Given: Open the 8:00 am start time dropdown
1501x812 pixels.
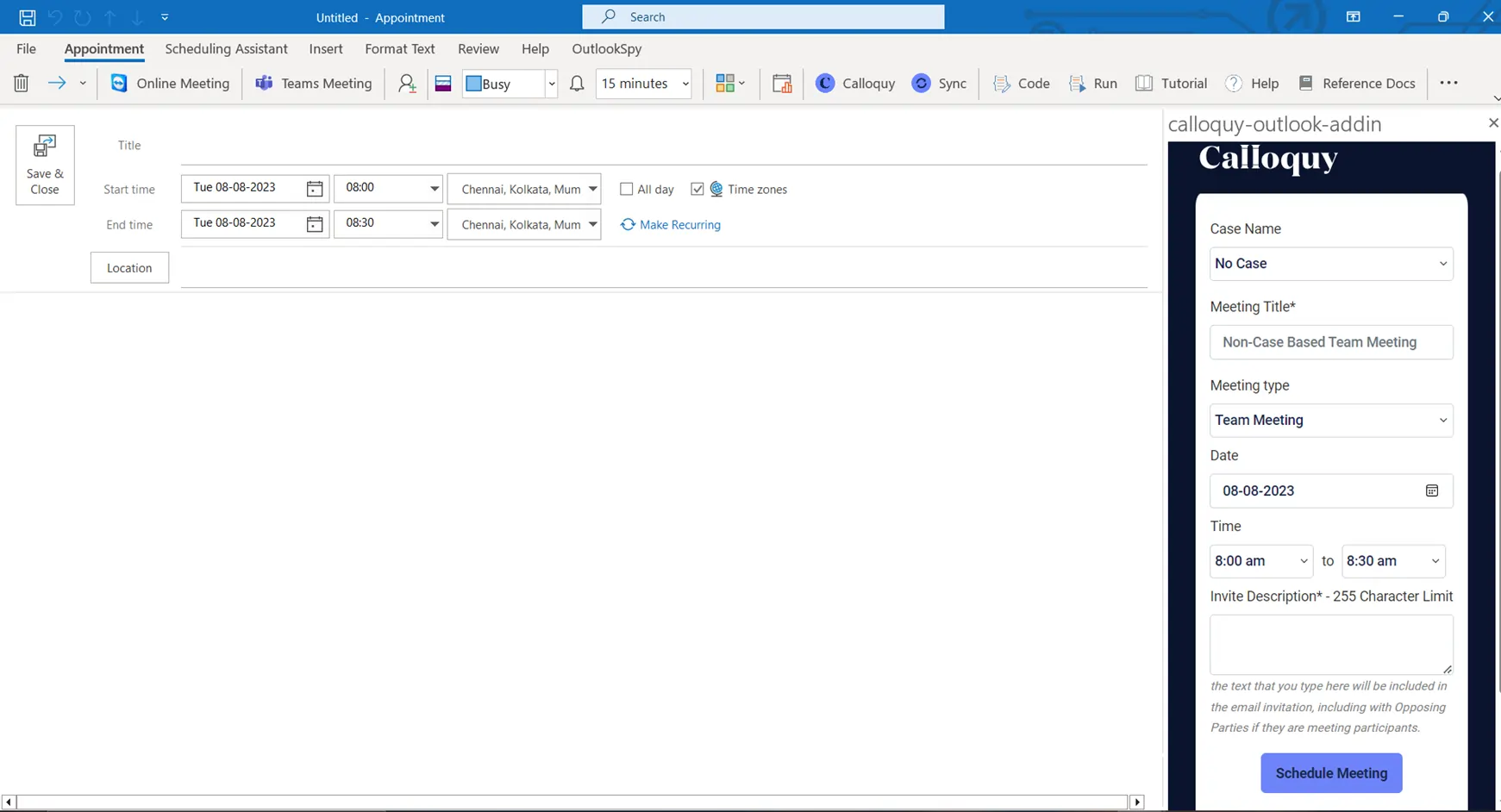Looking at the screenshot, I should tap(1261, 561).
